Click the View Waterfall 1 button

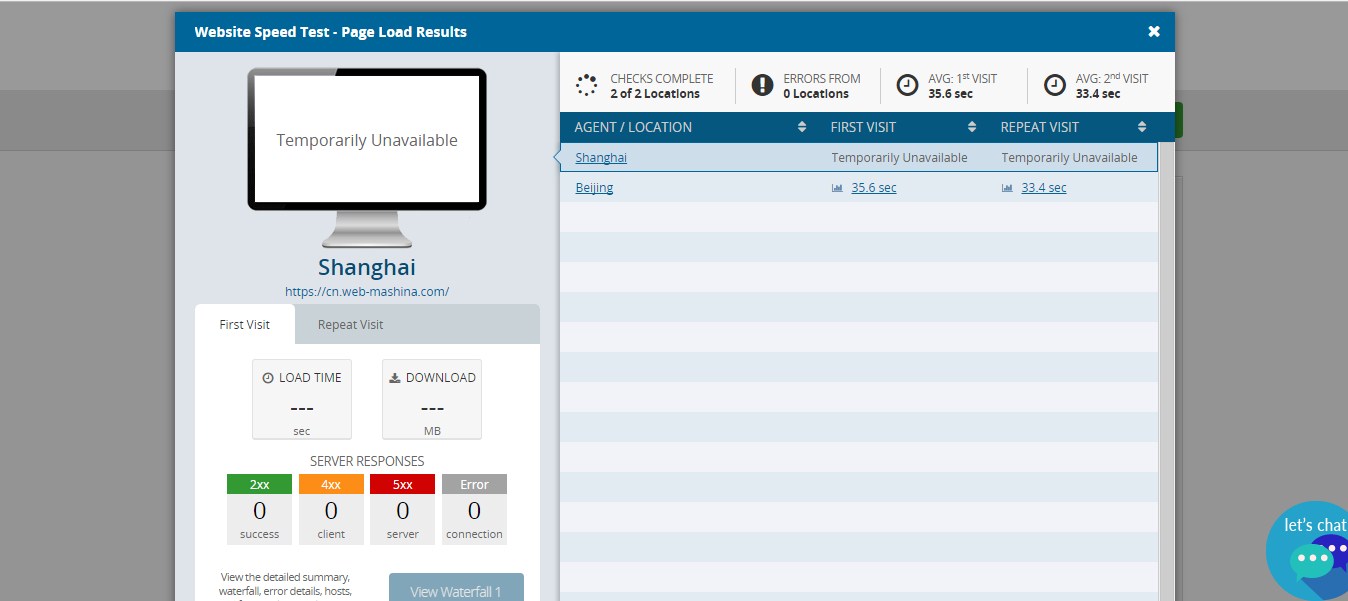(x=456, y=587)
